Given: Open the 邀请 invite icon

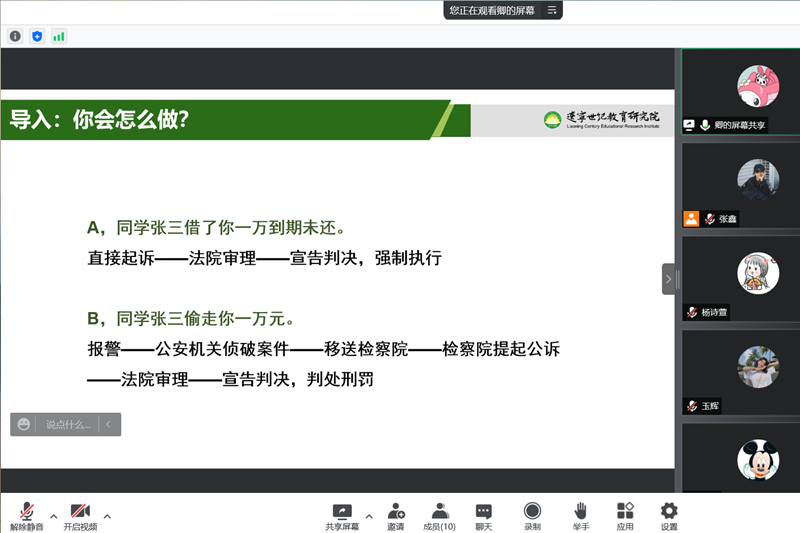Looking at the screenshot, I should 396,515.
